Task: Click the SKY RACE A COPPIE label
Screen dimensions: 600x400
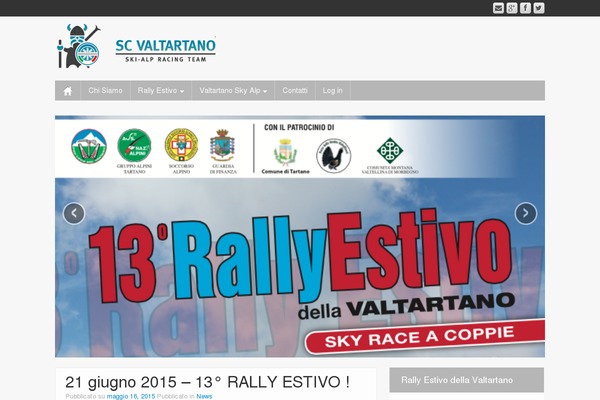Action: [x=419, y=336]
